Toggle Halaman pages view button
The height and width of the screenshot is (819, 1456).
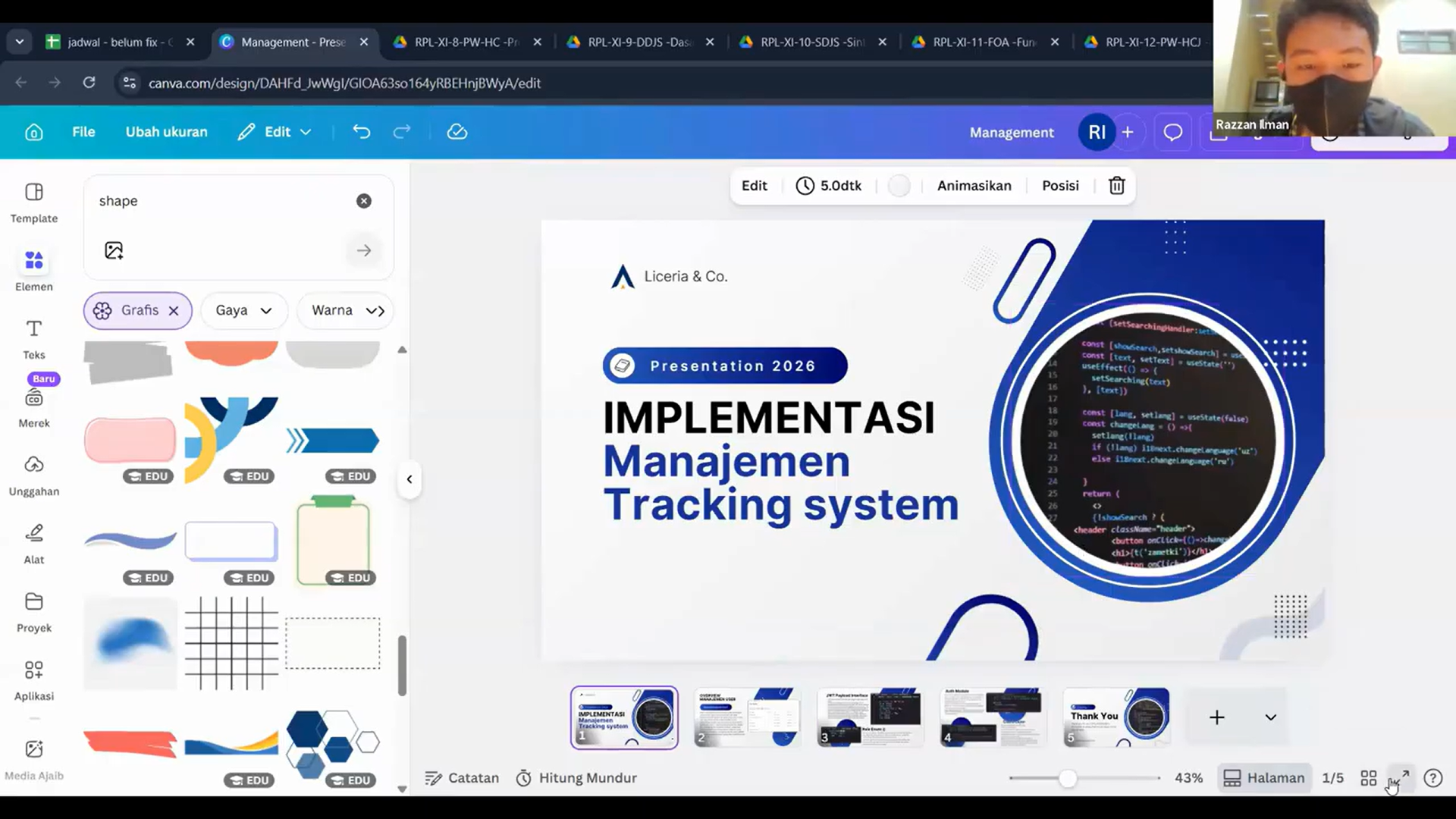(1264, 778)
